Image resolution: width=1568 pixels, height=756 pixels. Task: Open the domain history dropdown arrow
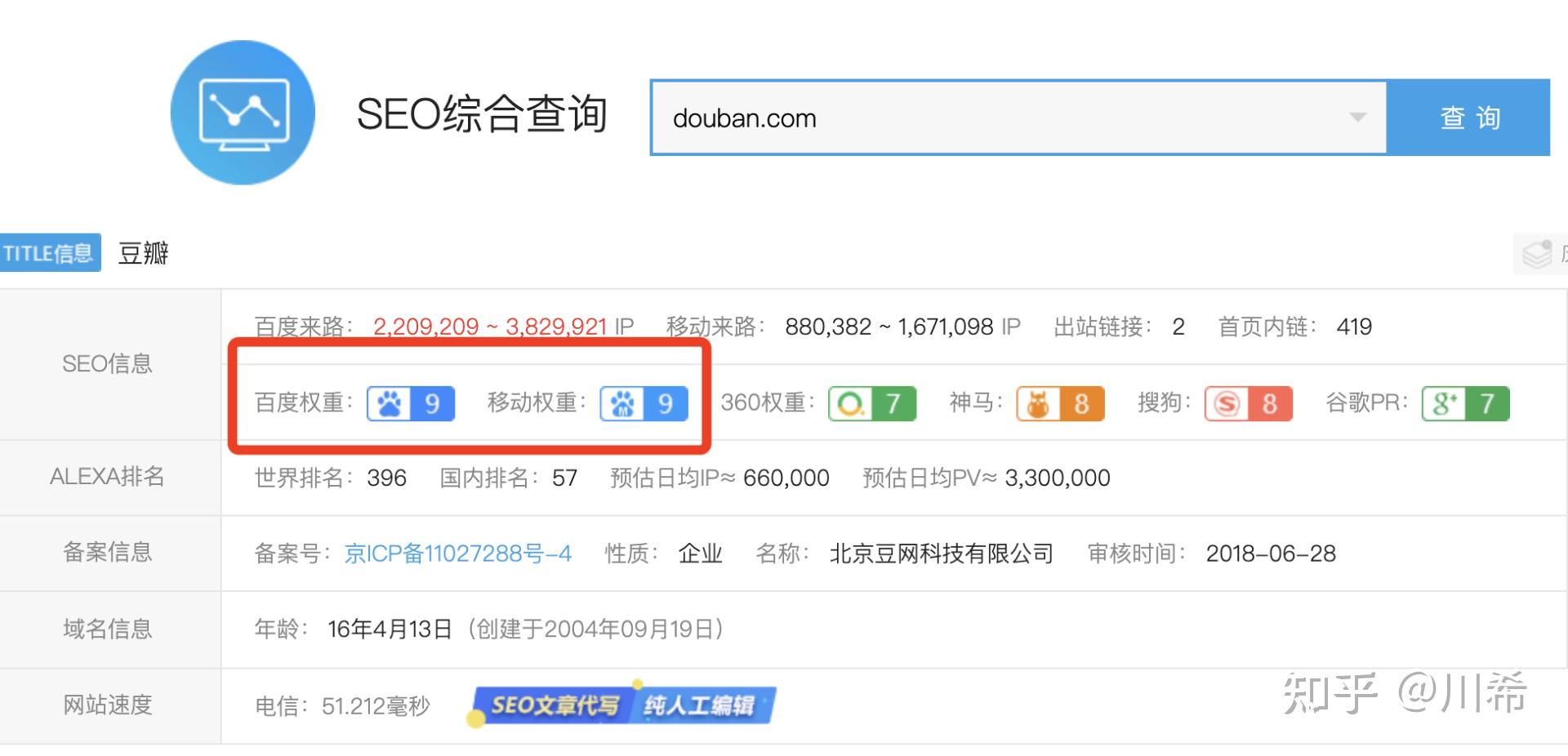1357,118
